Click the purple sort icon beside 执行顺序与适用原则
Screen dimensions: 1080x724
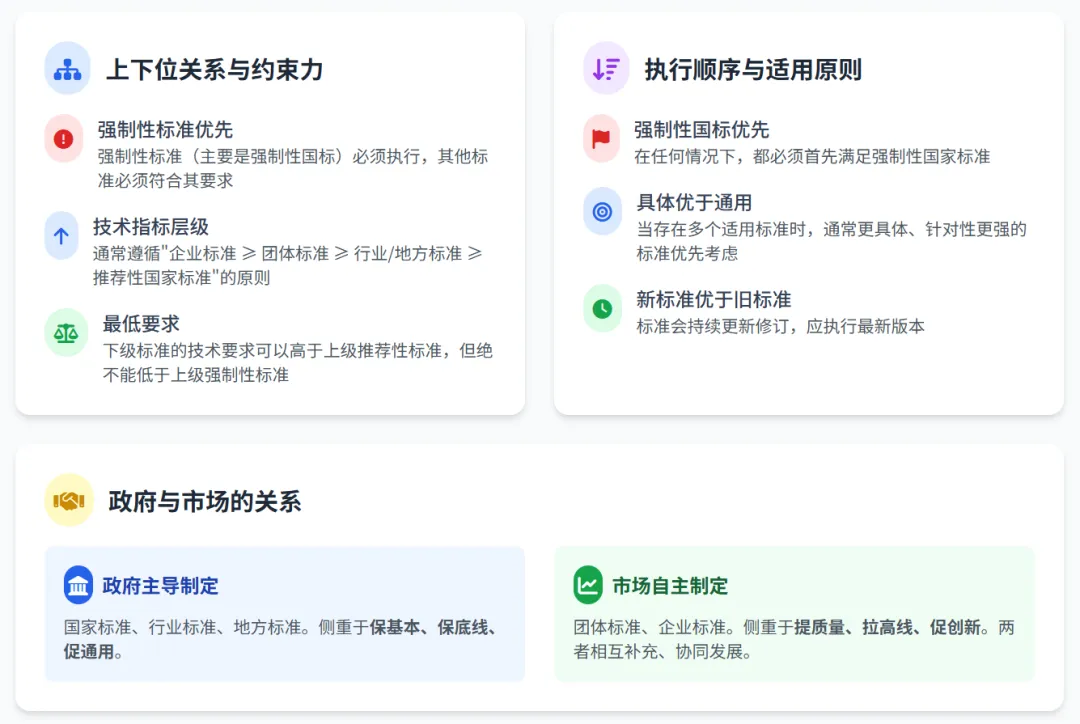tap(606, 69)
